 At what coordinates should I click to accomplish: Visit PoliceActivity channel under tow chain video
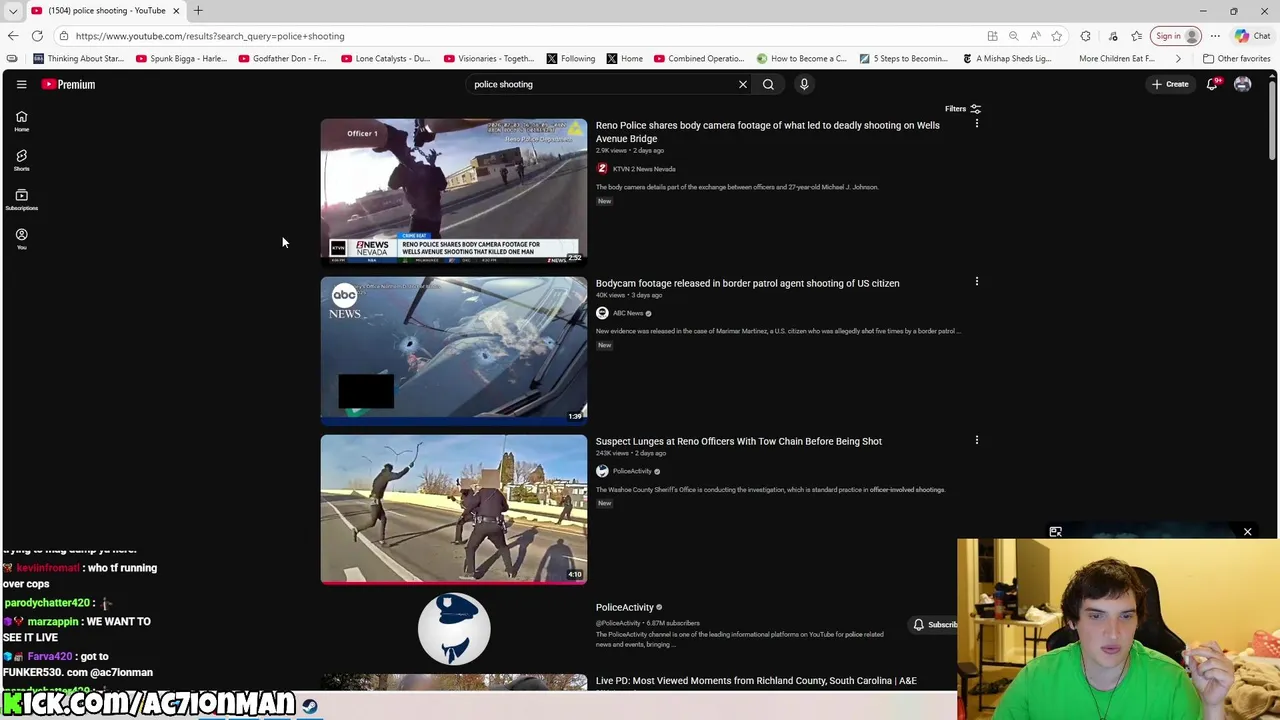631,471
